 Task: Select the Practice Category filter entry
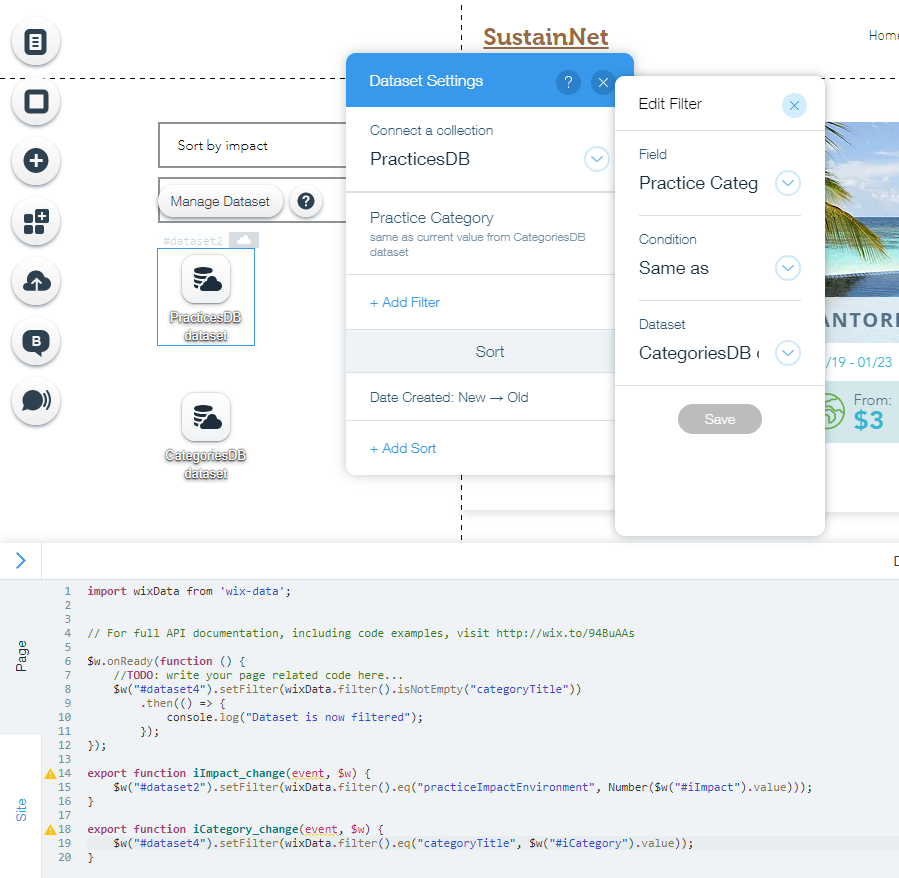pos(480,234)
